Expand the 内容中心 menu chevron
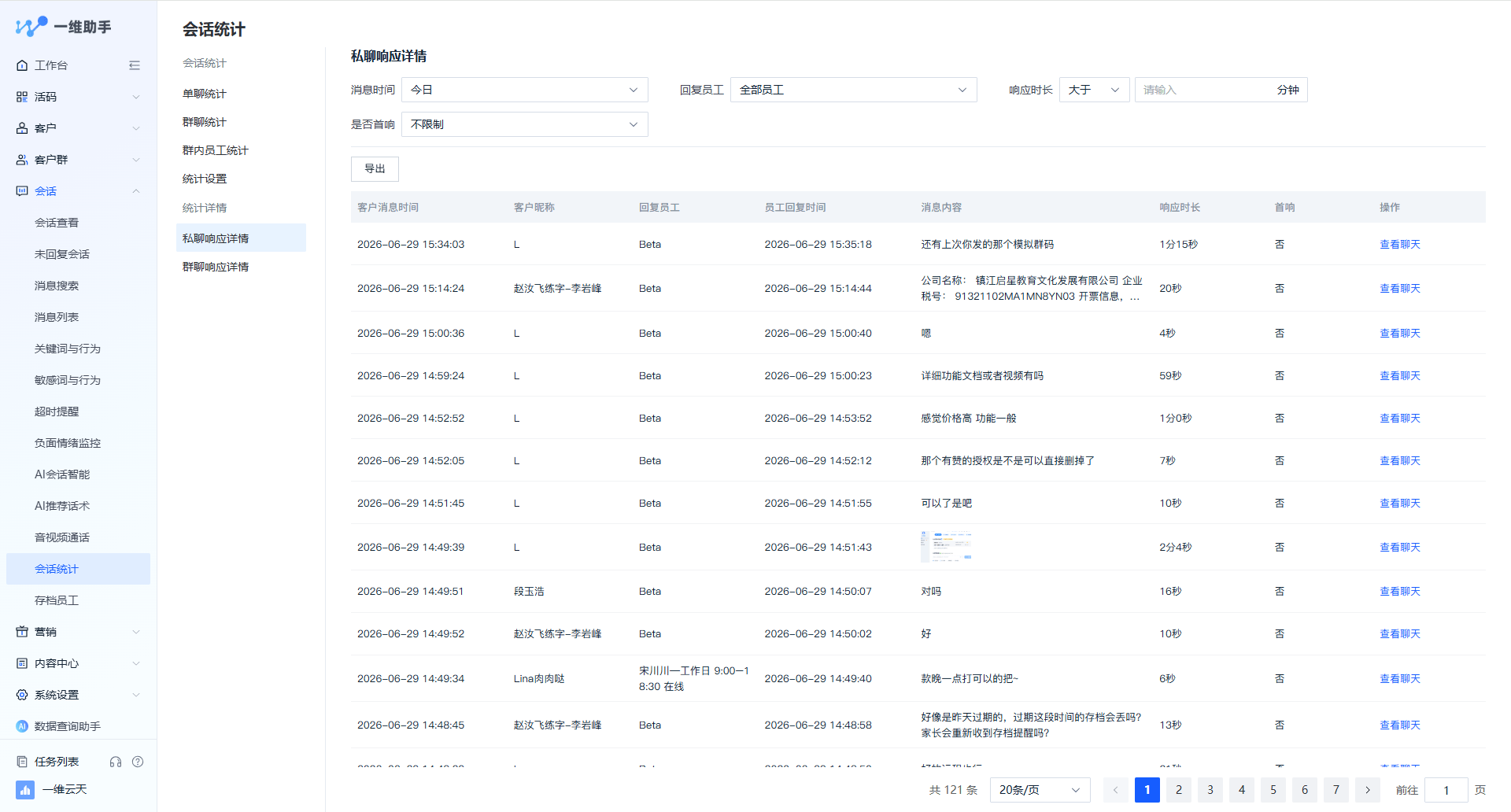 pos(135,663)
